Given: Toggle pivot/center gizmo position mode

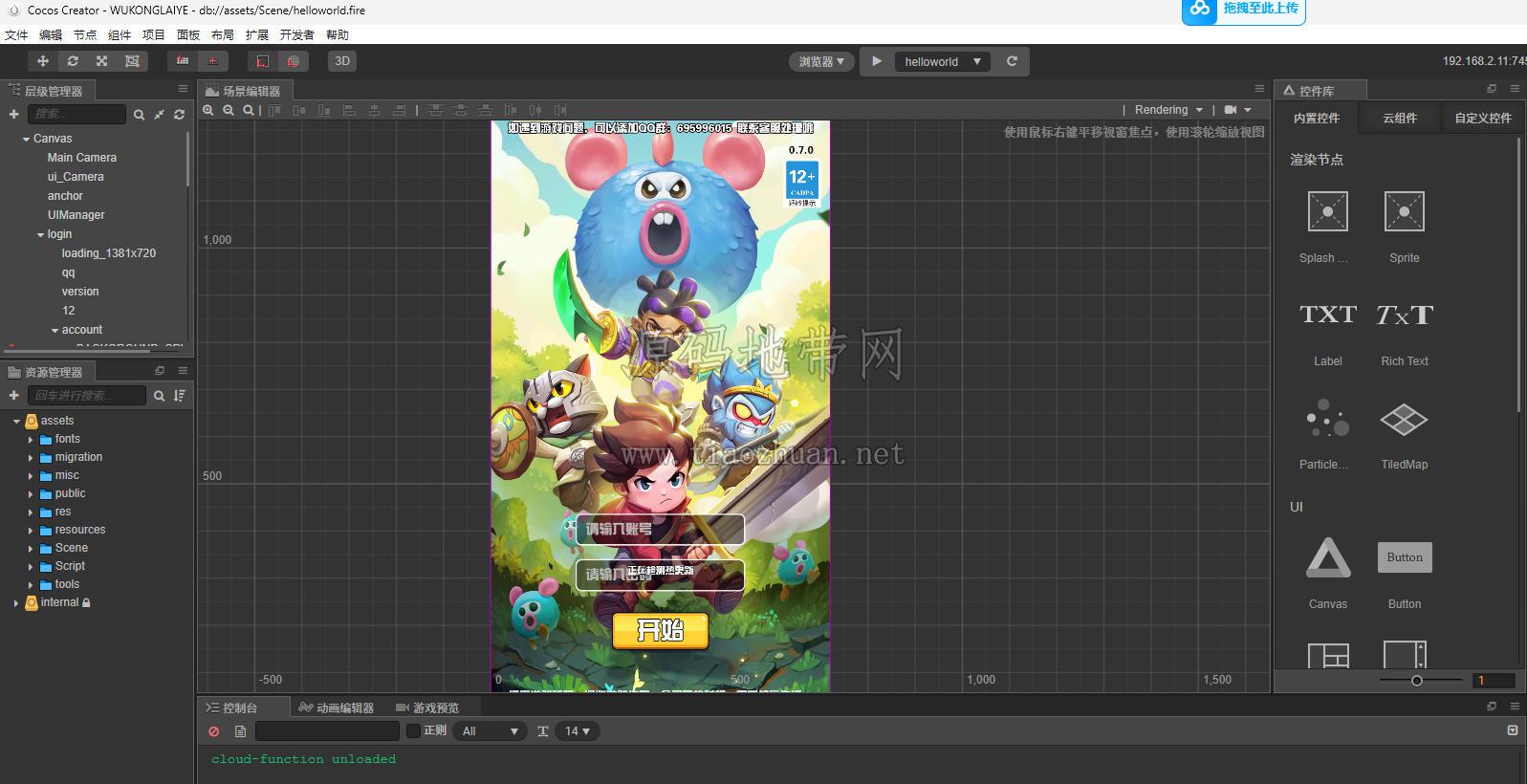Looking at the screenshot, I should tap(182, 61).
